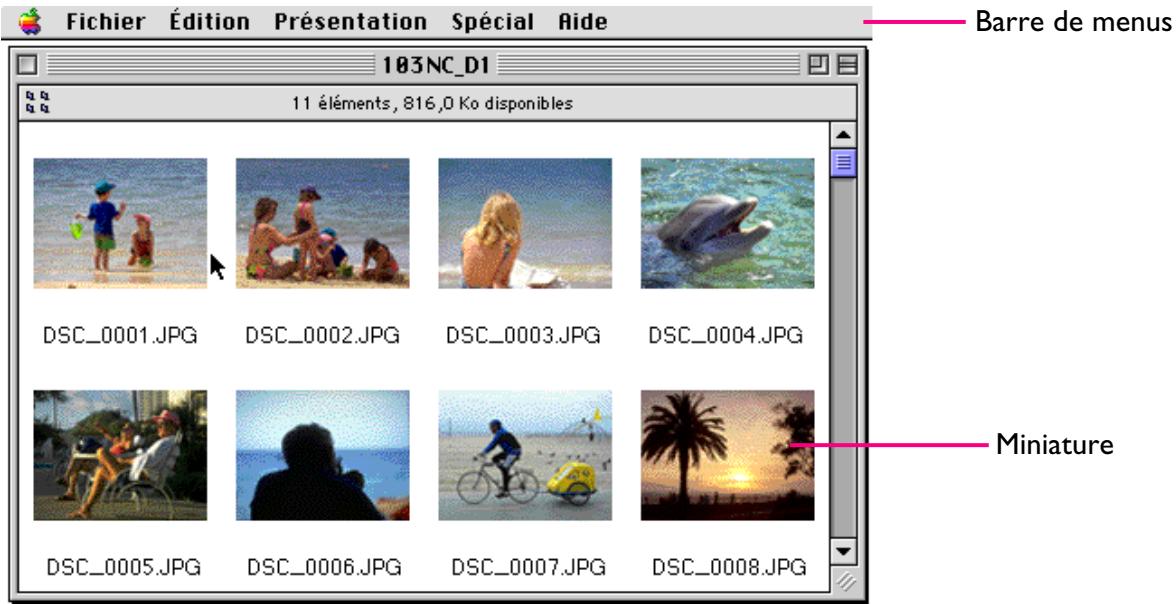
Task: Select the DSC_0005.JPG thumbnail of people on chairs
Action: [x=120, y=455]
